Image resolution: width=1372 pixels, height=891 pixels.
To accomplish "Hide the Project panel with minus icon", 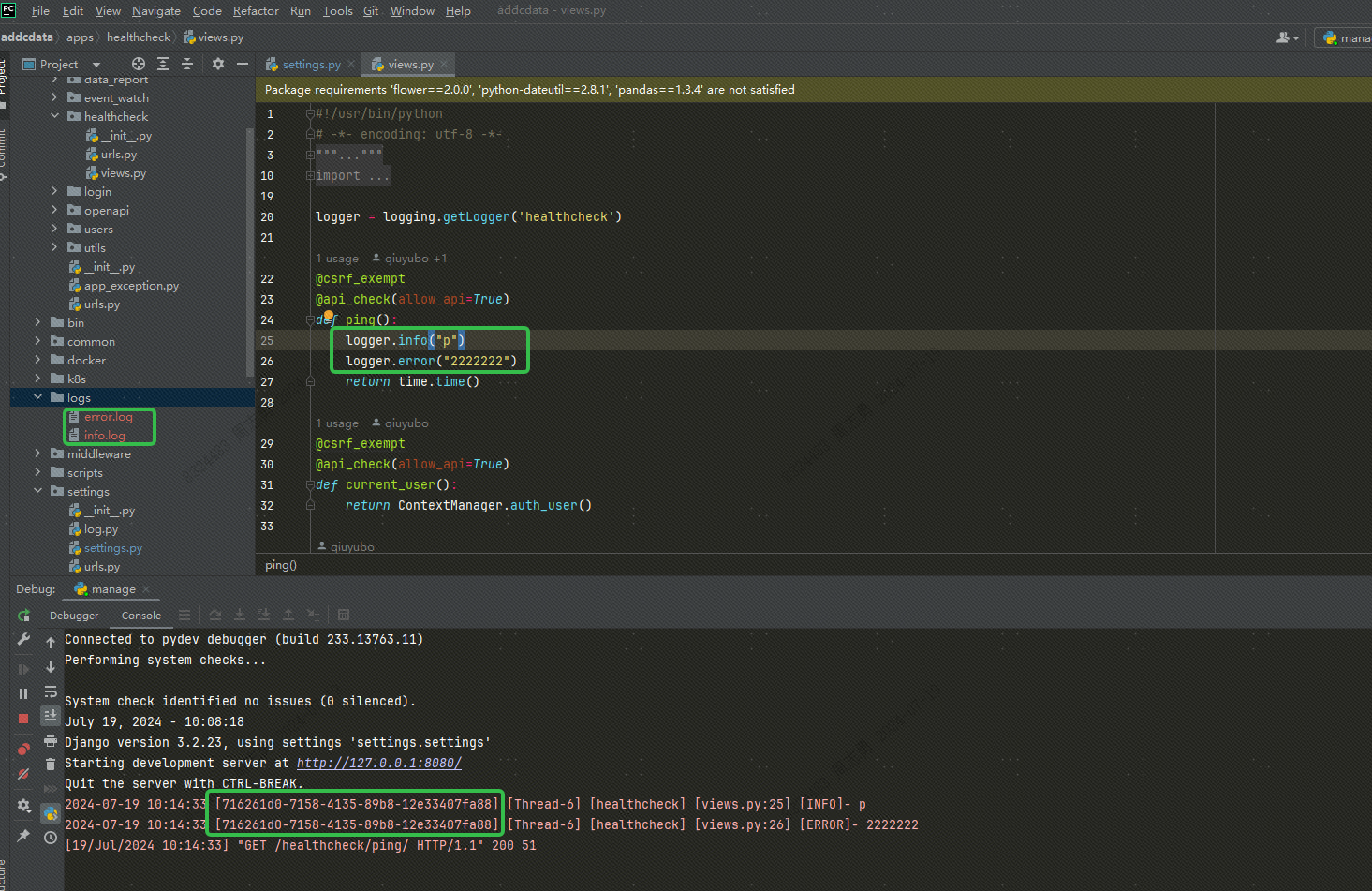I will [243, 64].
